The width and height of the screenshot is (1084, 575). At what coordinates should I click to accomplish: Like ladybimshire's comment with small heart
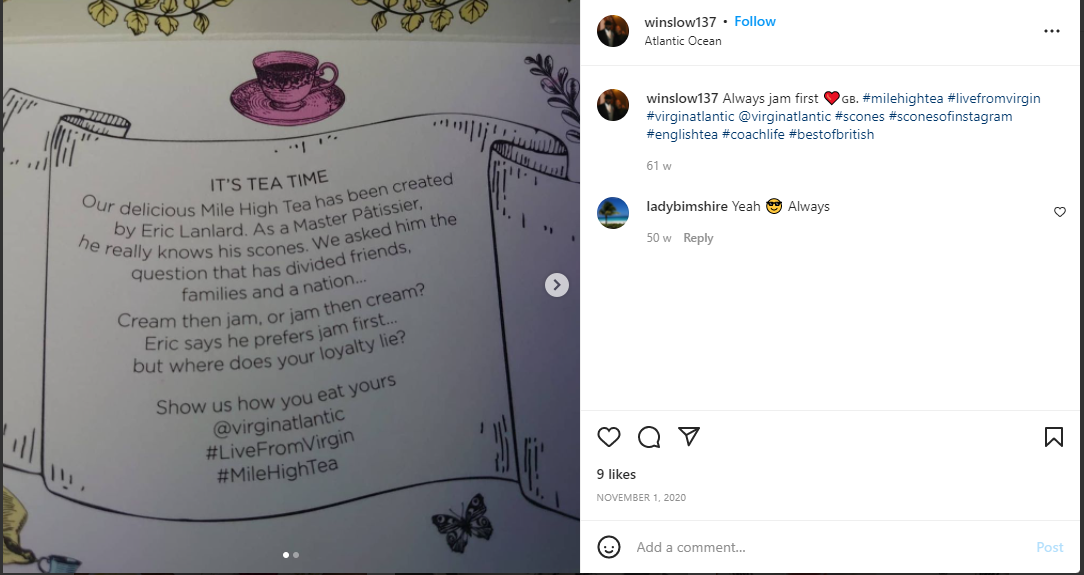point(1059,212)
